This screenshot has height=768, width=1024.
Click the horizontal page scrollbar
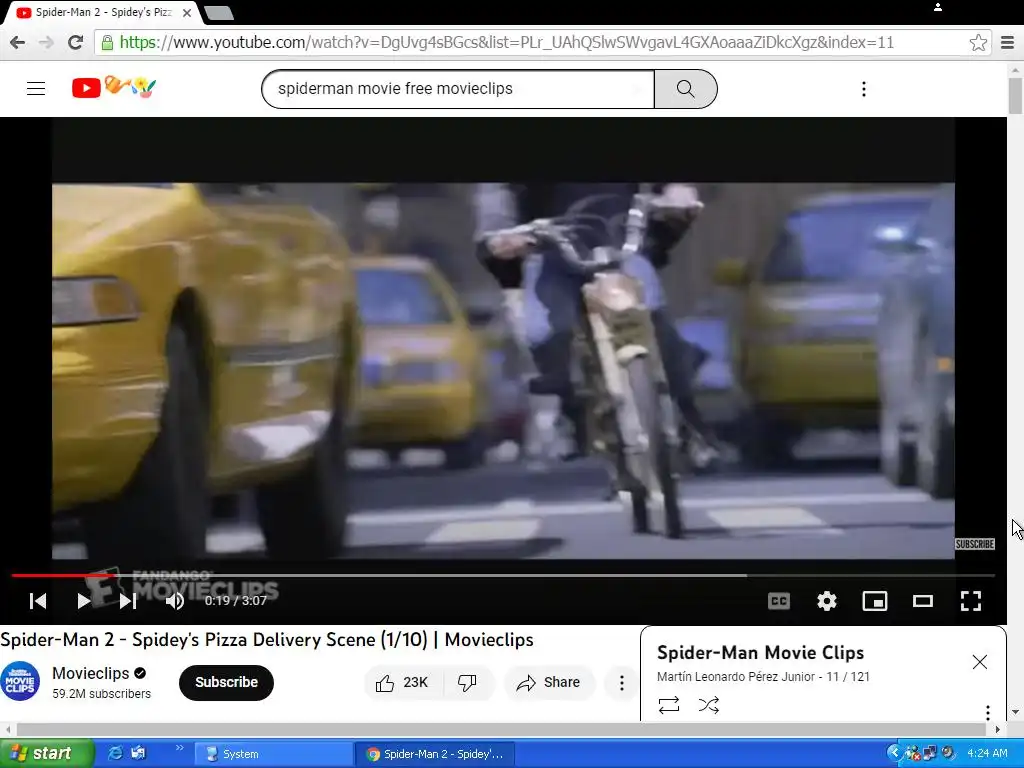click(x=501, y=729)
